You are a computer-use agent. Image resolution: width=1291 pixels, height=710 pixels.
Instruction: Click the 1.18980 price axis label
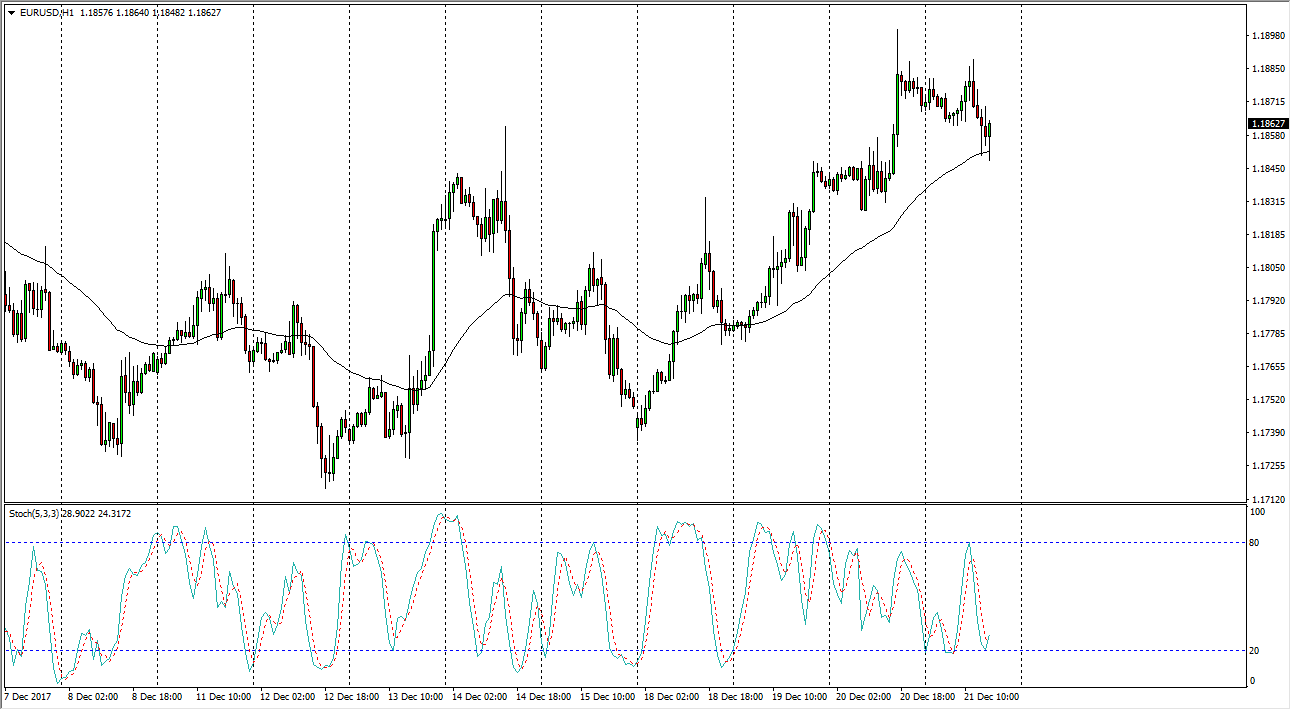1268,36
